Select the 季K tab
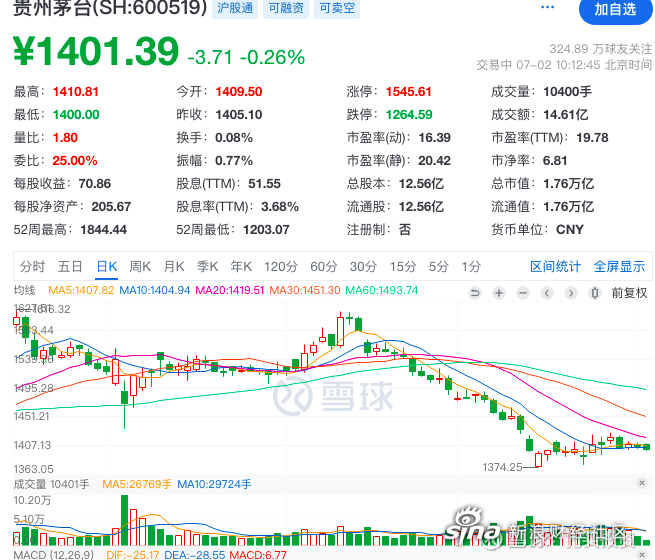 pyautogui.click(x=208, y=266)
